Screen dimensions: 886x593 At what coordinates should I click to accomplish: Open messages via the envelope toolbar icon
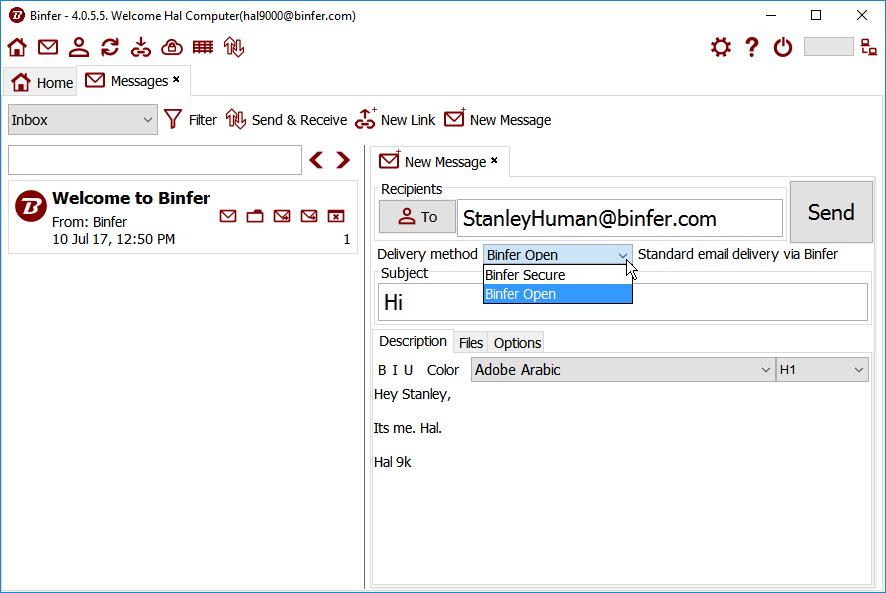tap(48, 47)
